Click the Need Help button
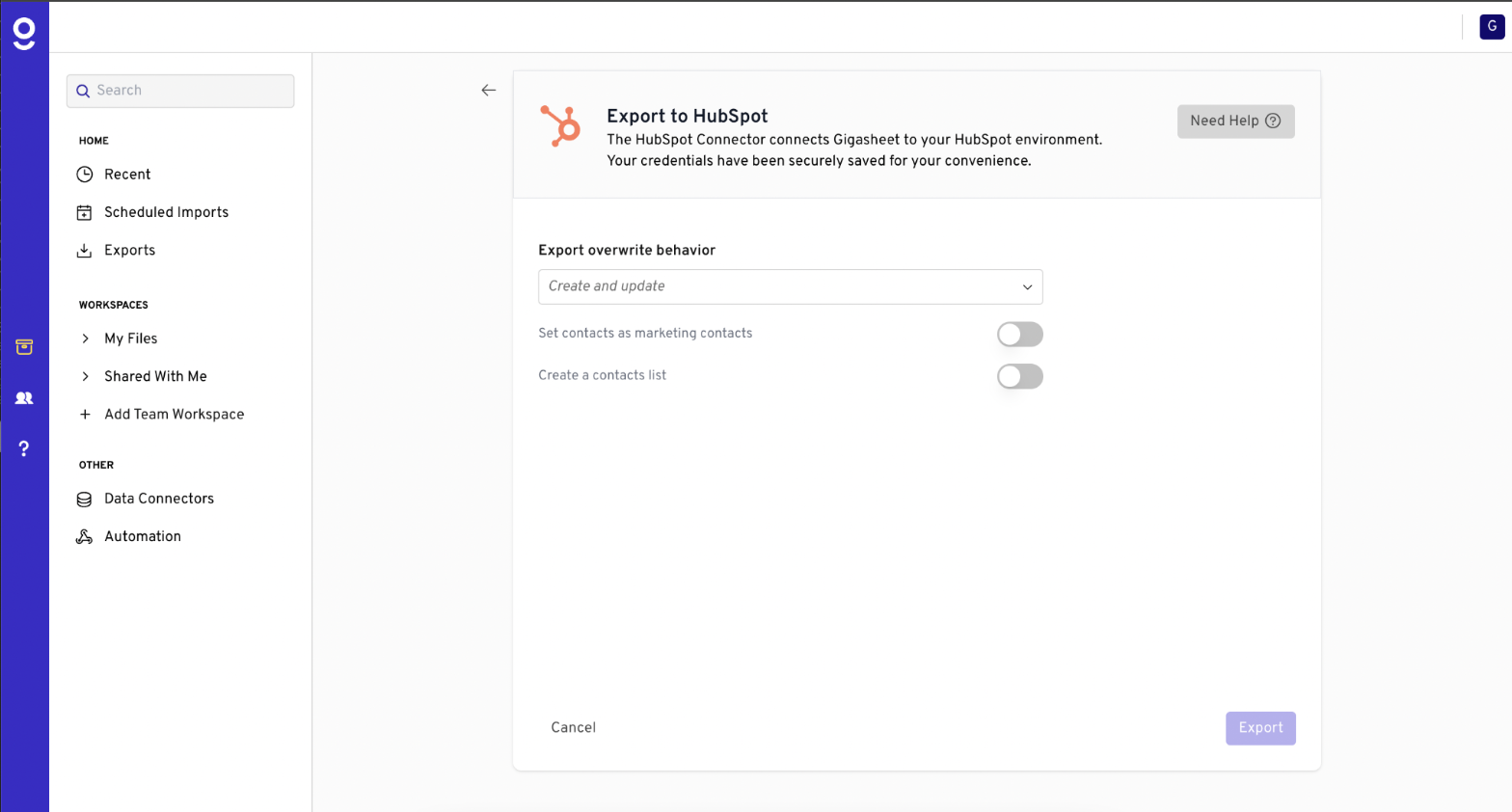Image resolution: width=1512 pixels, height=812 pixels. point(1235,122)
